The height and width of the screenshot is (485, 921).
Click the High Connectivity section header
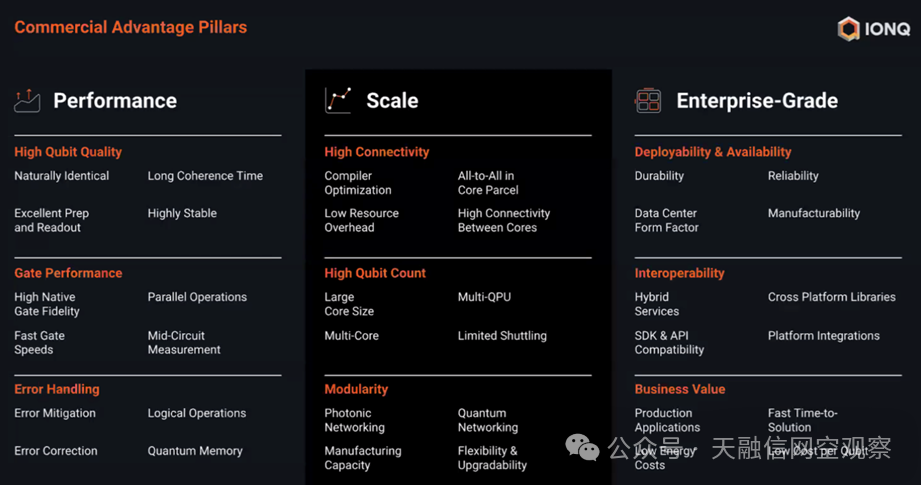(x=377, y=152)
